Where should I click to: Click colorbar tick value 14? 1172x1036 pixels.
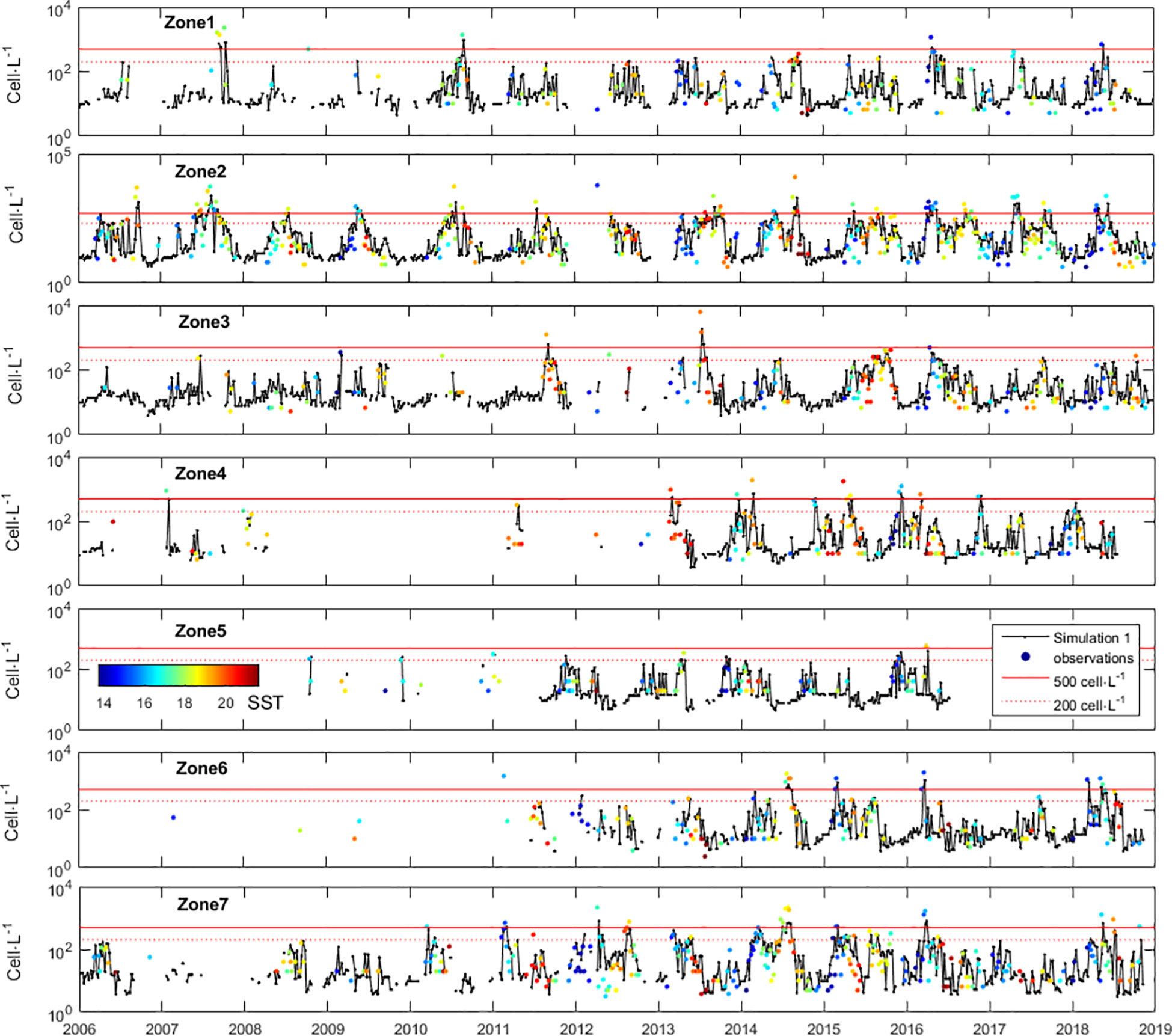[104, 703]
